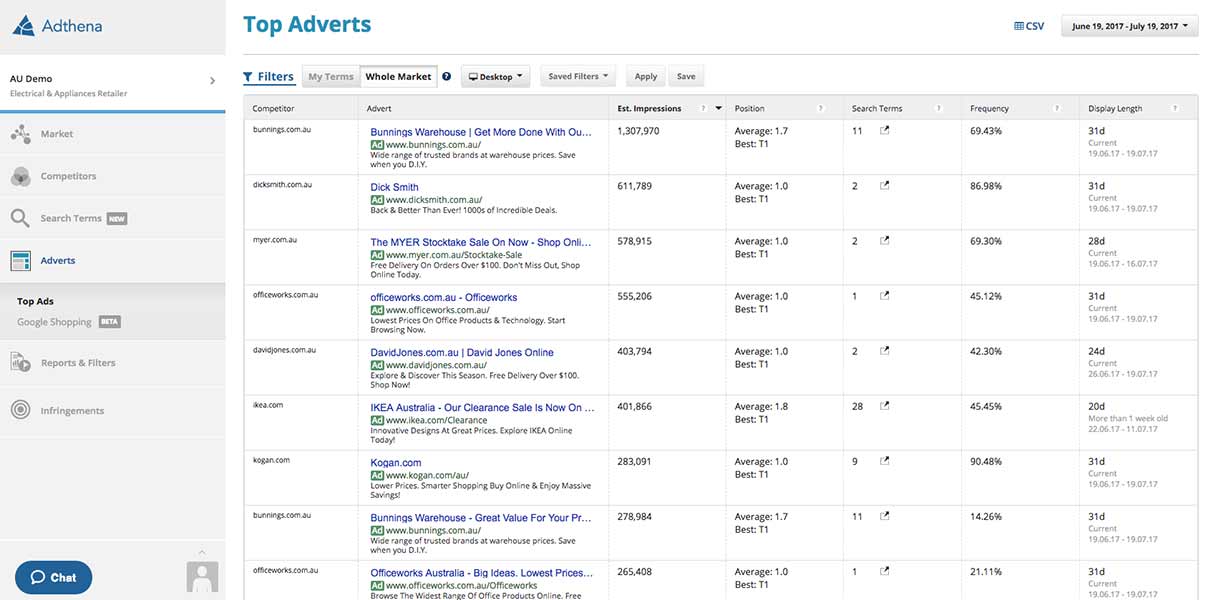Click the user avatar icon
Viewport: 1216px width, 600px height.
203,576
